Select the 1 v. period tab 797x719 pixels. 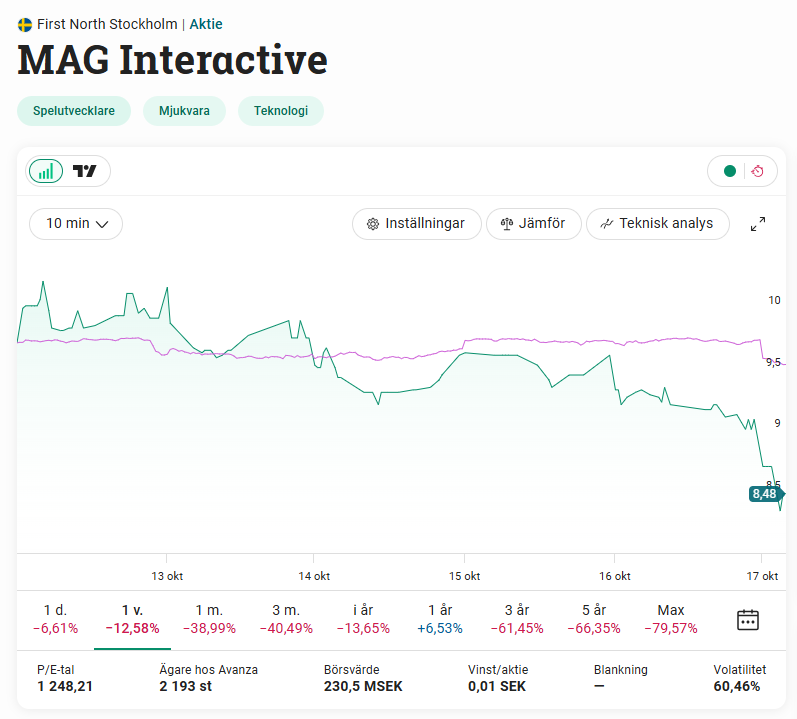[x=133, y=619]
